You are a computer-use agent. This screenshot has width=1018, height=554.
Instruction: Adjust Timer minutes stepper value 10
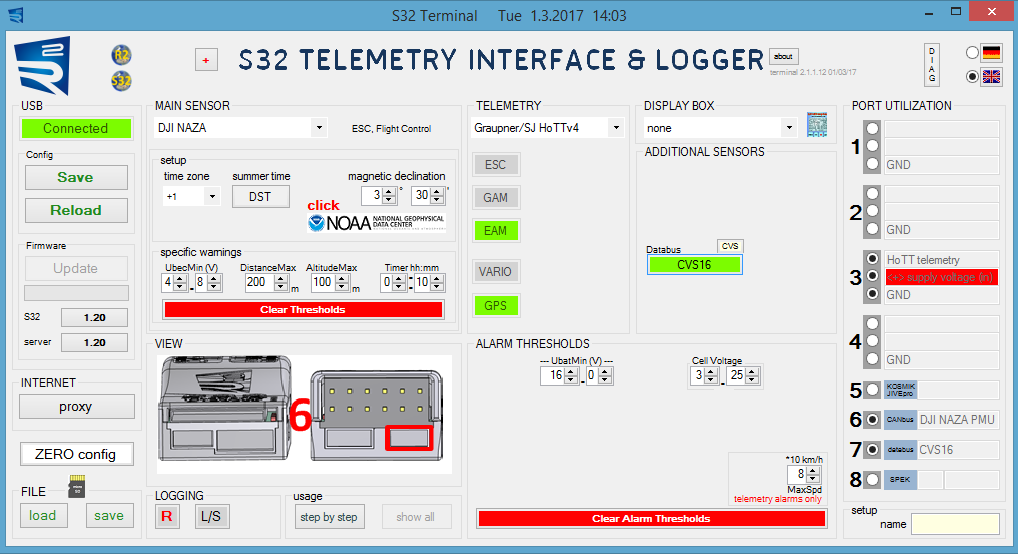coord(438,283)
